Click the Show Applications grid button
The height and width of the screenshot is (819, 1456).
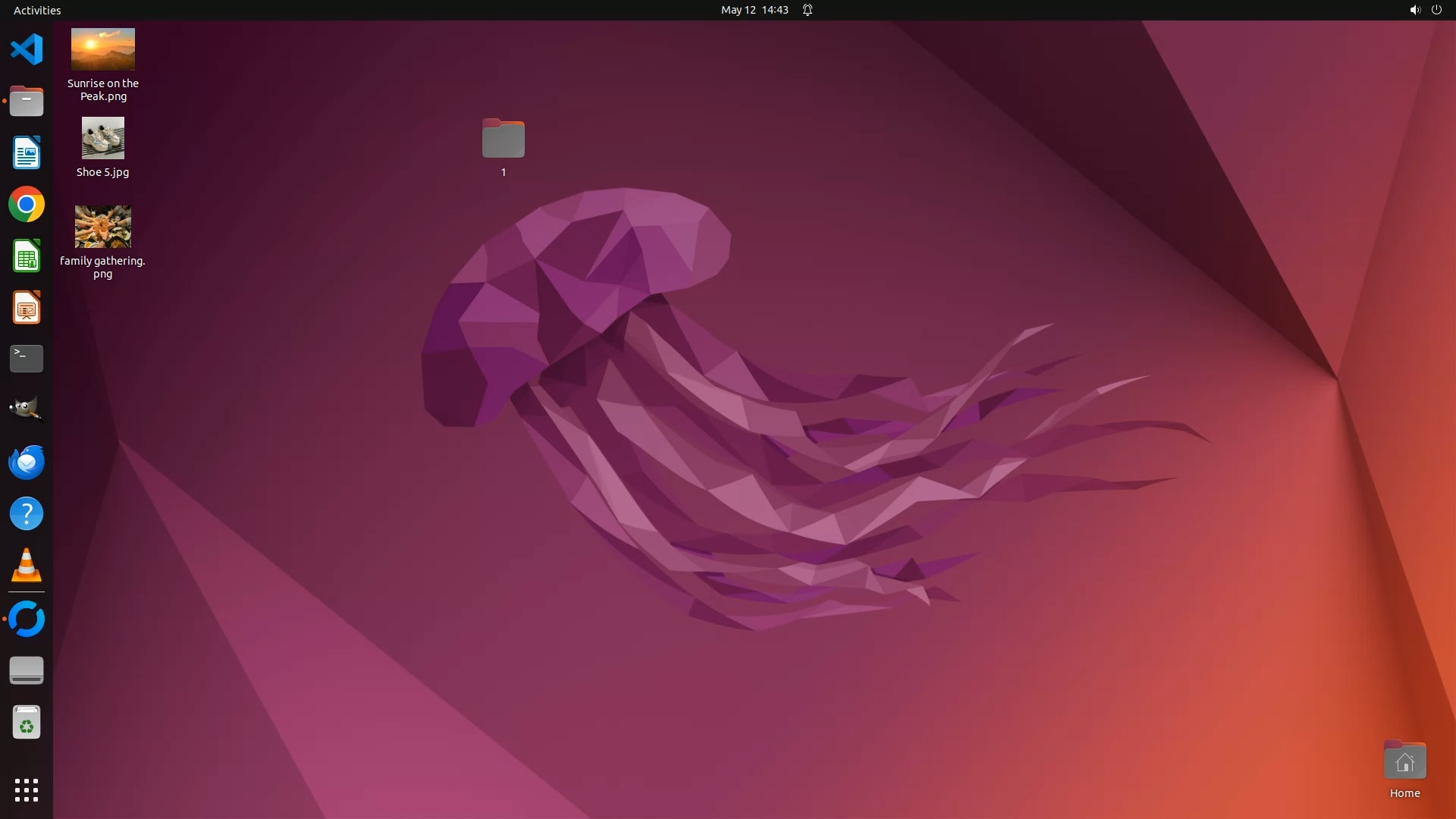(27, 790)
